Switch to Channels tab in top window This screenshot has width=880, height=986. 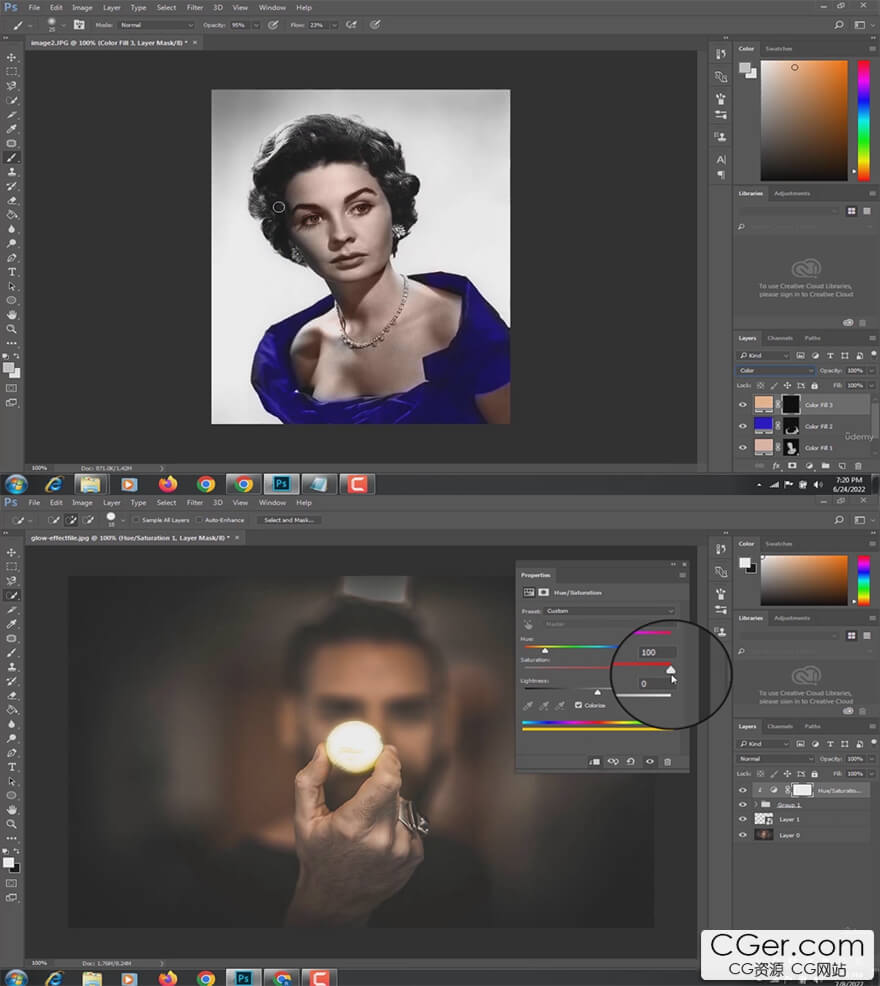pos(780,338)
